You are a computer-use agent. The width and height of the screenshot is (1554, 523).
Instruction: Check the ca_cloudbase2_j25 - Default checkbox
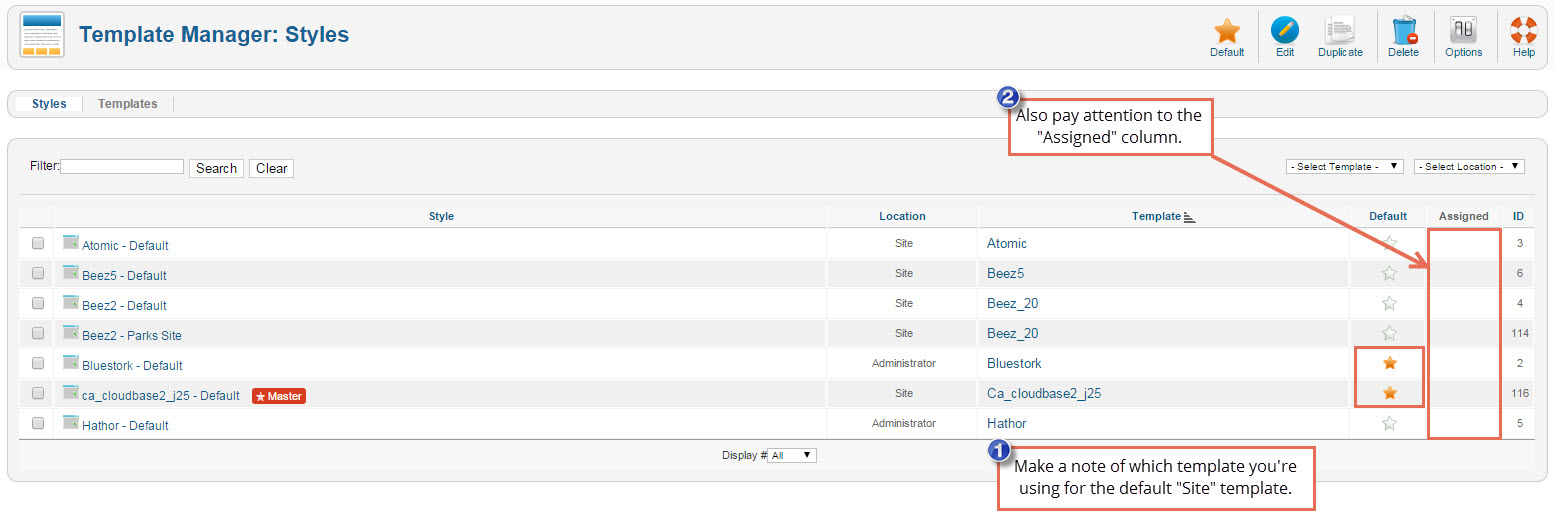click(38, 393)
